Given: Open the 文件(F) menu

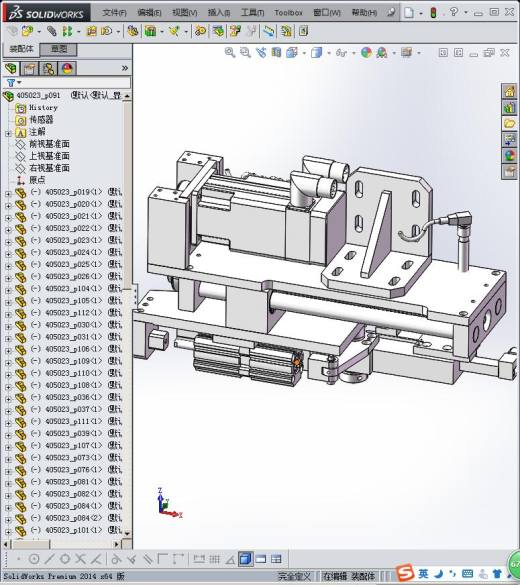Looking at the screenshot, I should click(x=114, y=13).
